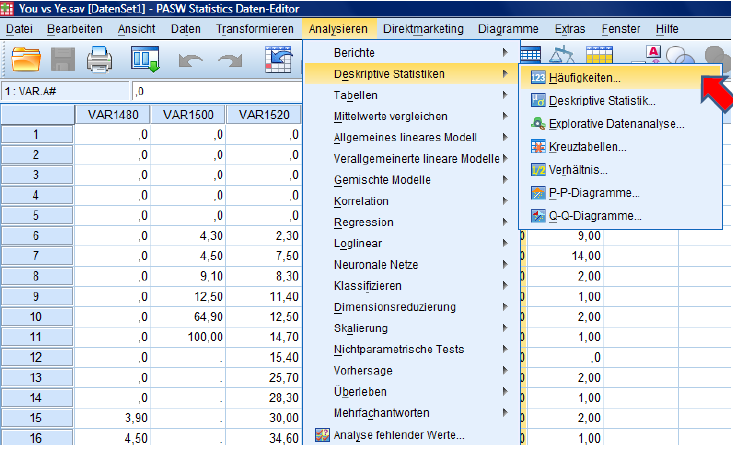Click the Kreuztabellen icon
Viewport: 733px width, 451px height.
(x=538, y=147)
